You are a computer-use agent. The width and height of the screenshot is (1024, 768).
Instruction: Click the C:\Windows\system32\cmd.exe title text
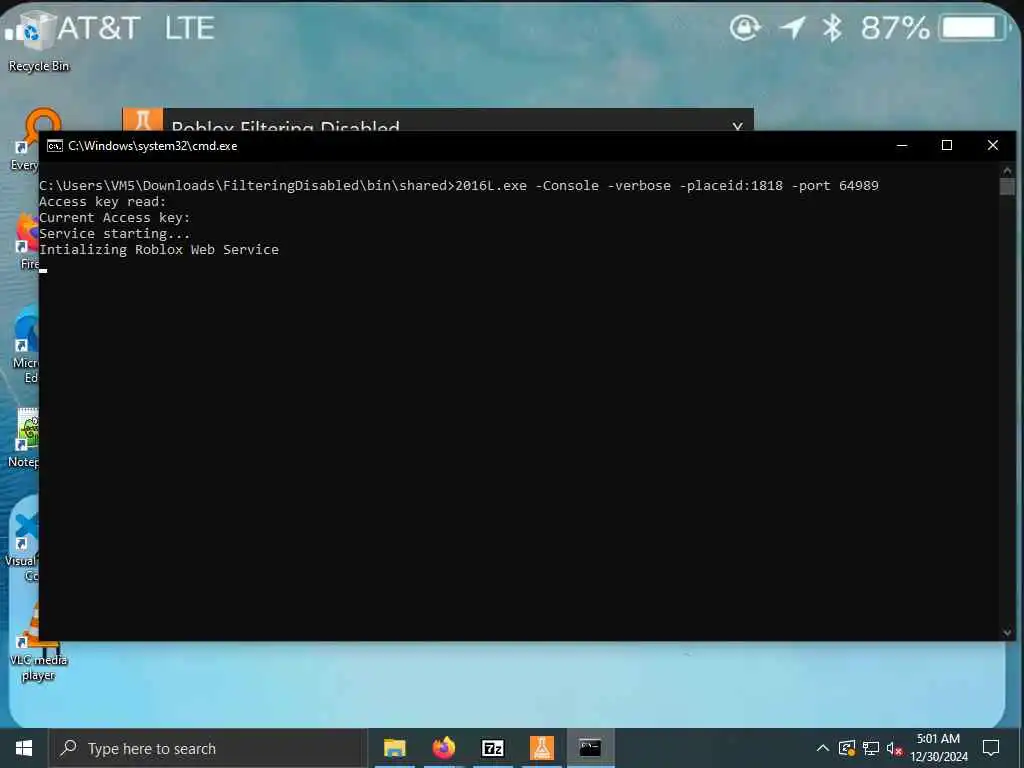click(x=153, y=146)
